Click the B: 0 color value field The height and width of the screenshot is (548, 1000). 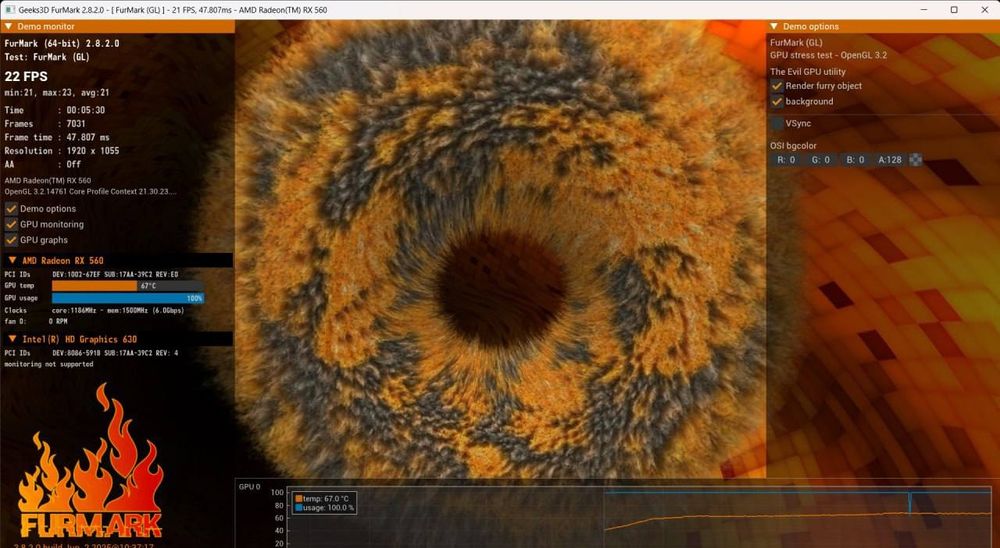tap(855, 160)
